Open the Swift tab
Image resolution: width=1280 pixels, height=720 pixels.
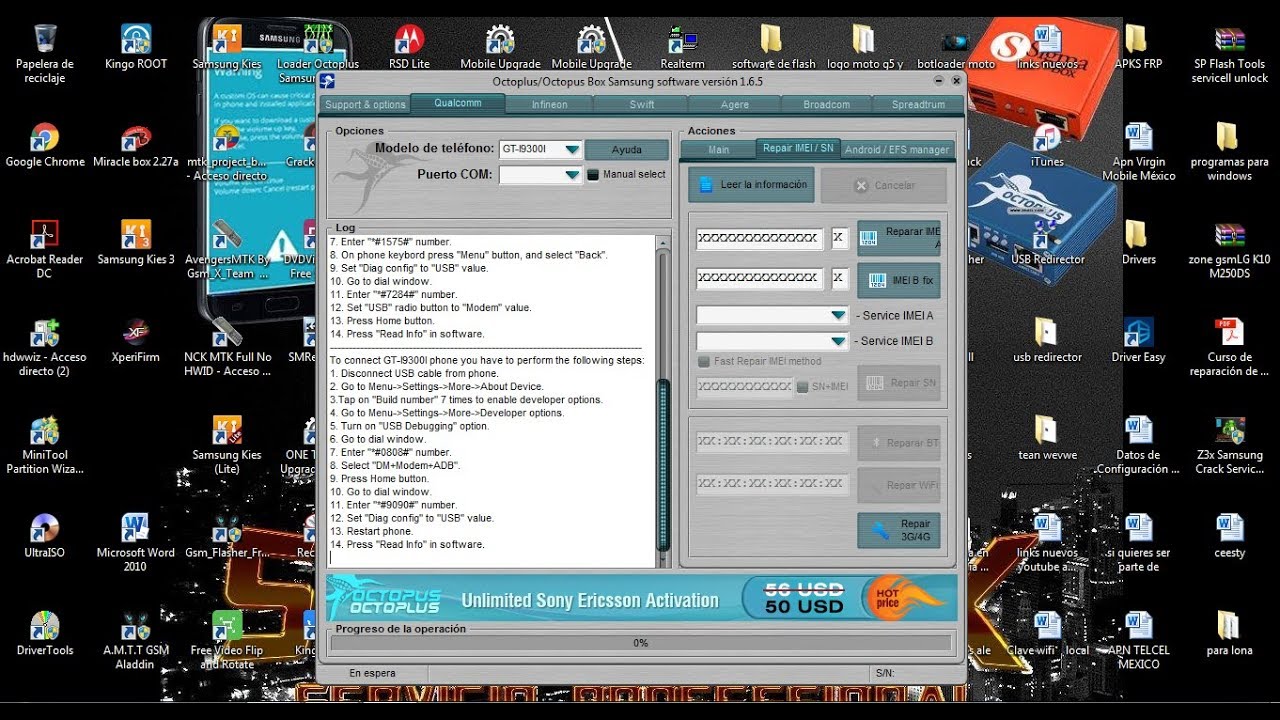642,104
